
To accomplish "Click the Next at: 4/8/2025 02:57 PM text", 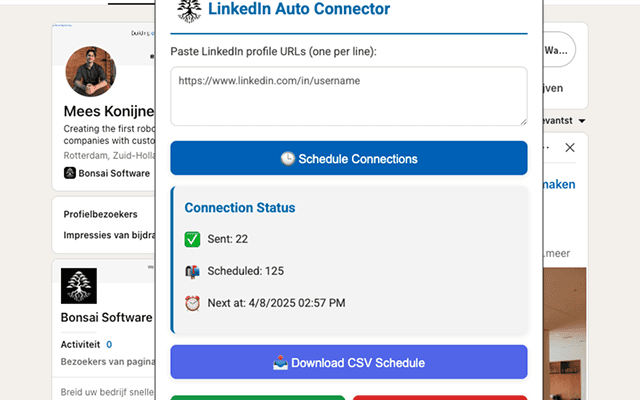I will [276, 303].
